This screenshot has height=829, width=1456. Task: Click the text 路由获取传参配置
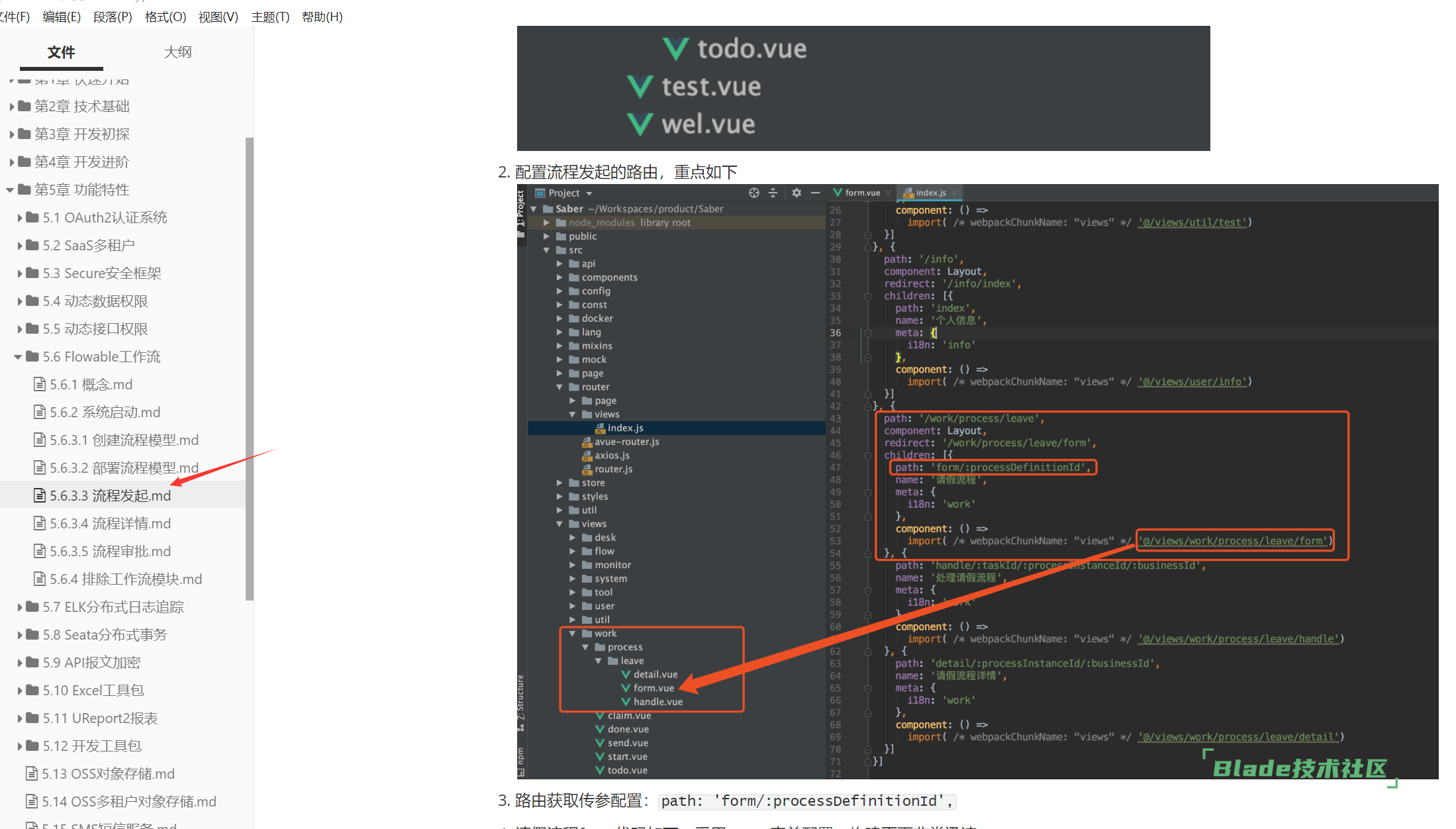[578, 801]
